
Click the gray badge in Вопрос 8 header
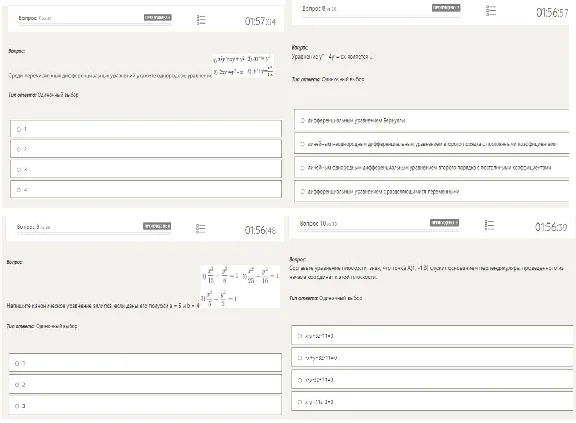coord(446,8)
